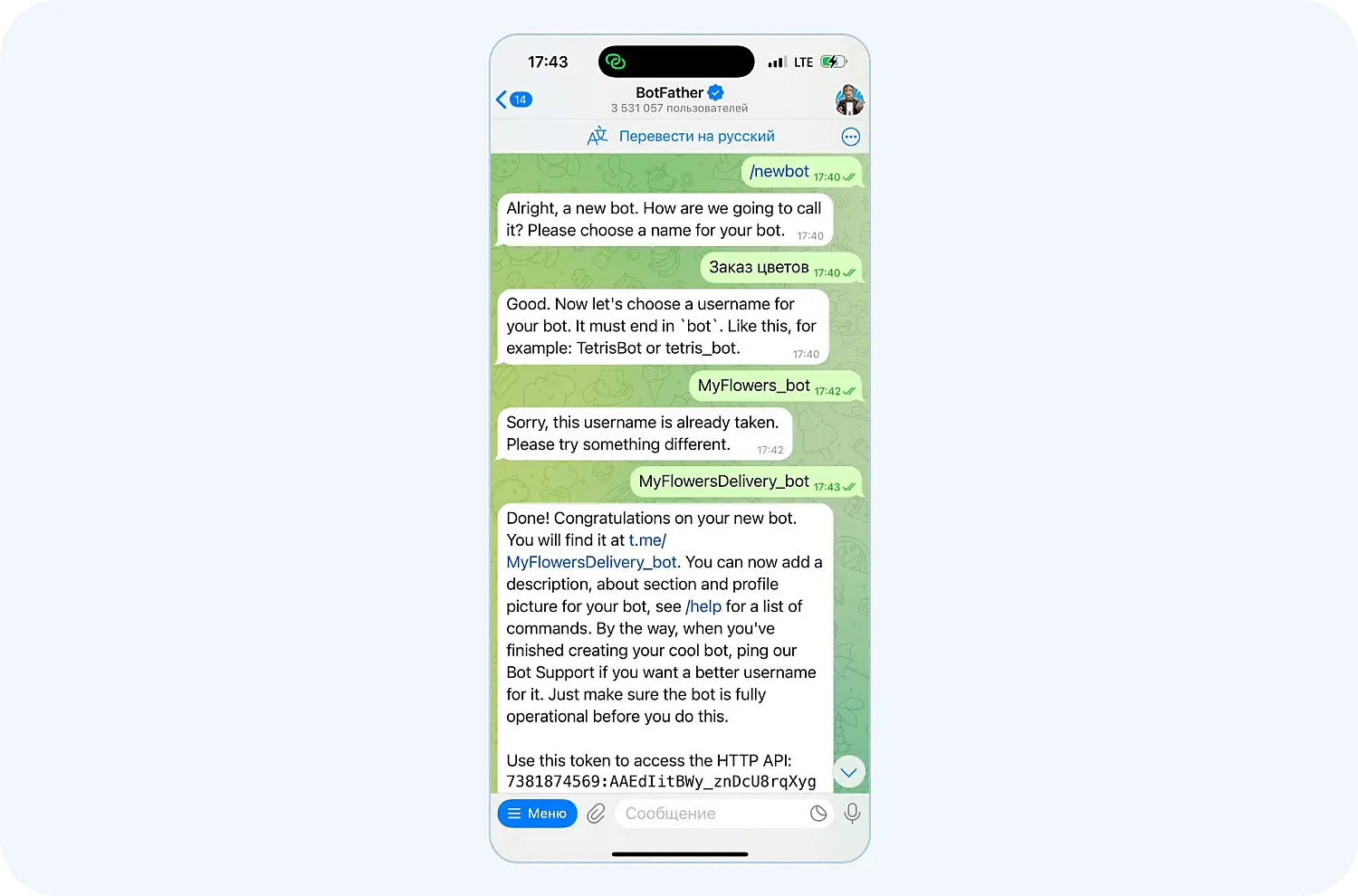The height and width of the screenshot is (896, 1358).
Task: Open translation options ellipsis menu
Action: tap(851, 137)
